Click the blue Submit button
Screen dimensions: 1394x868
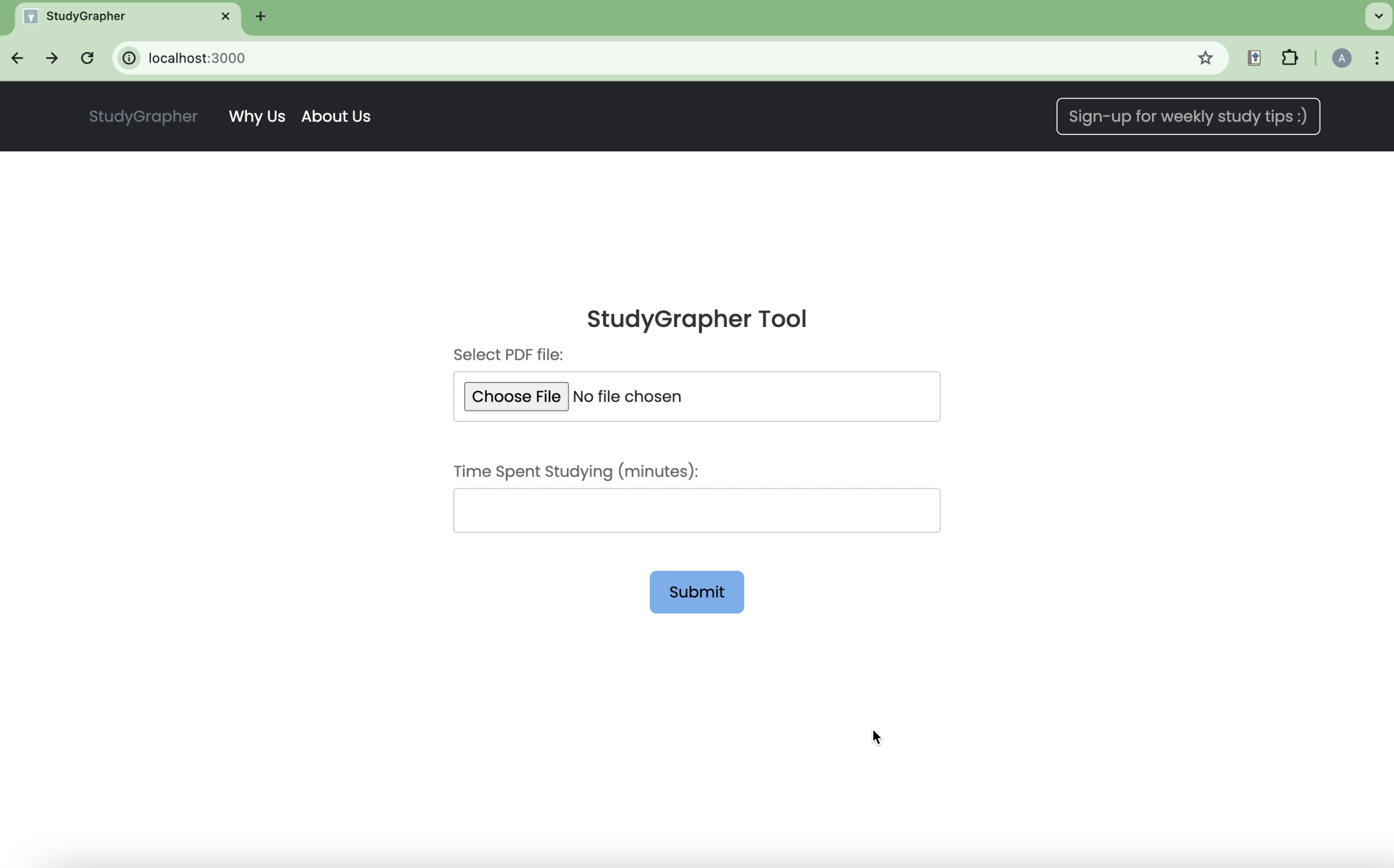[696, 592]
